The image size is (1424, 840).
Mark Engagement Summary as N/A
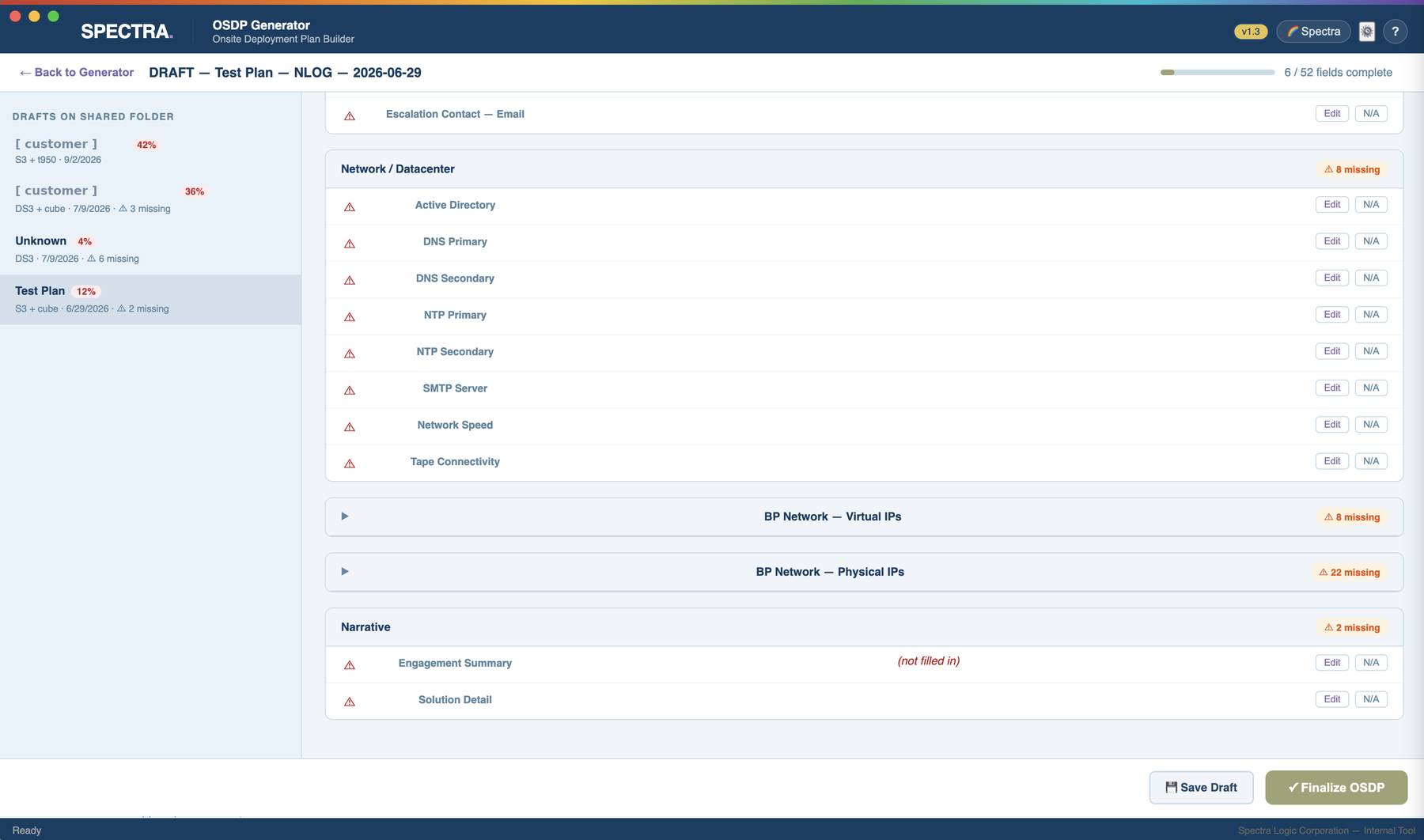pos(1371,663)
